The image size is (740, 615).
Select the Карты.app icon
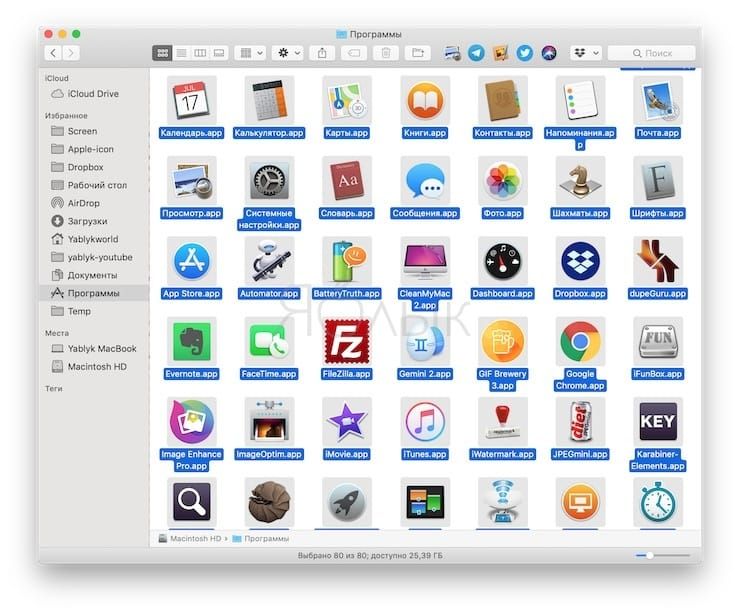(x=347, y=100)
